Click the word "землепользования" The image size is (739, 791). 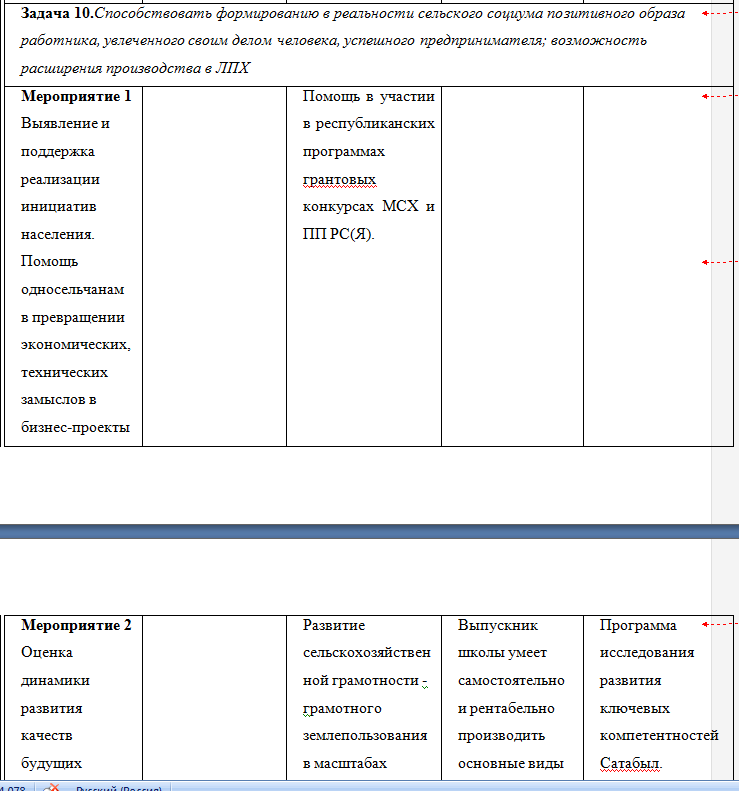(365, 736)
